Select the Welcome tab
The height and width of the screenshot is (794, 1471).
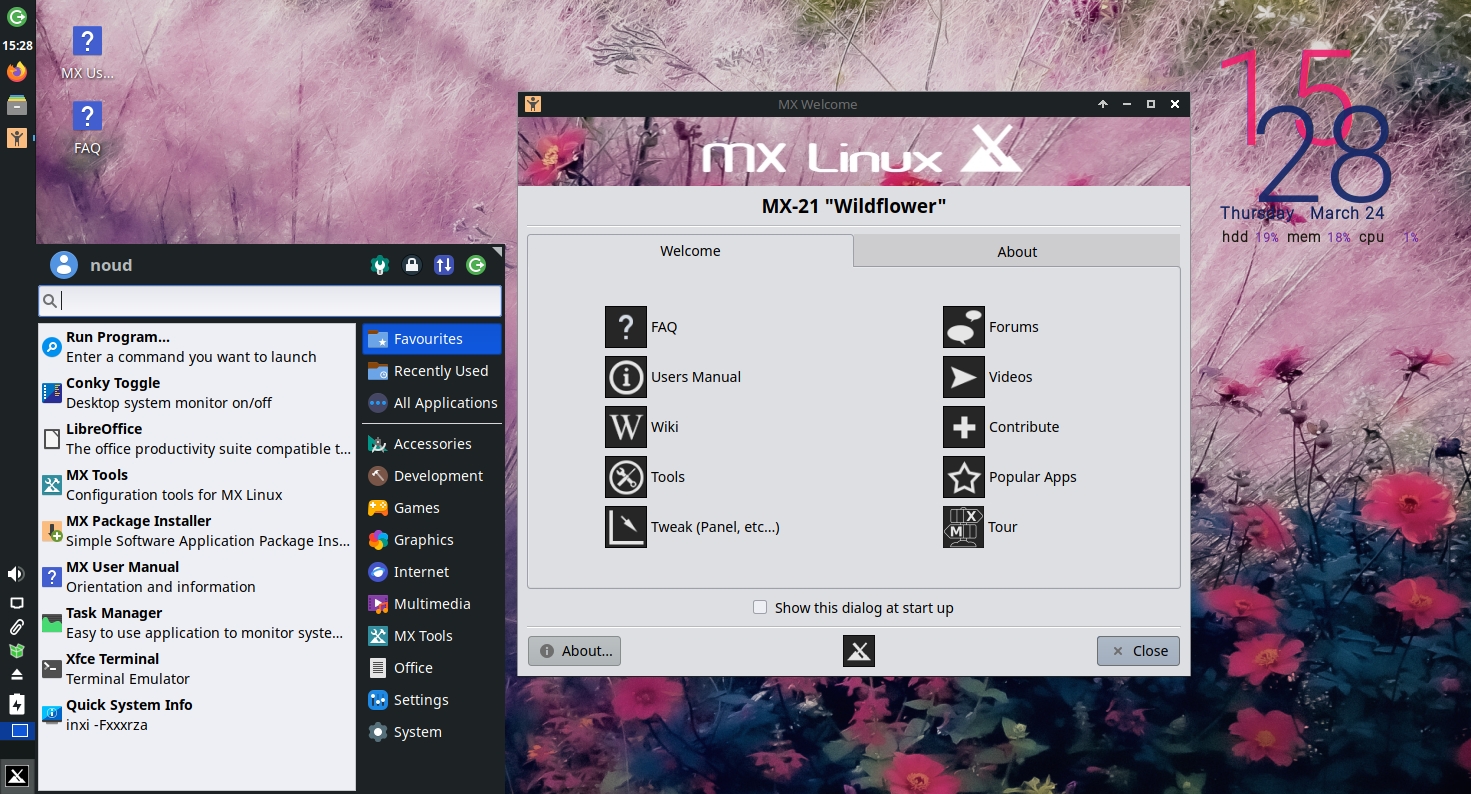(689, 251)
